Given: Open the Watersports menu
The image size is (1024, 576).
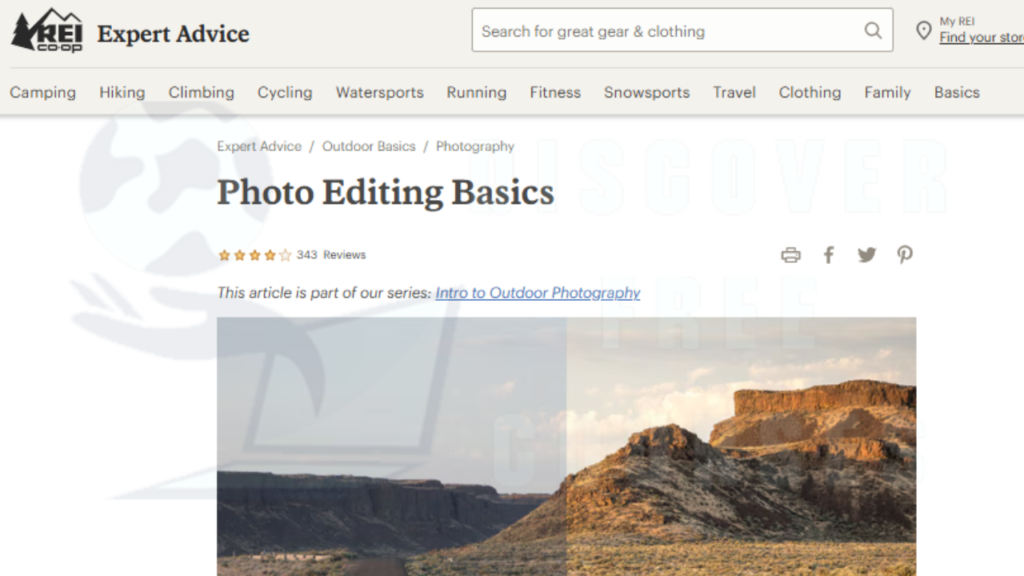Looking at the screenshot, I should click(x=379, y=93).
